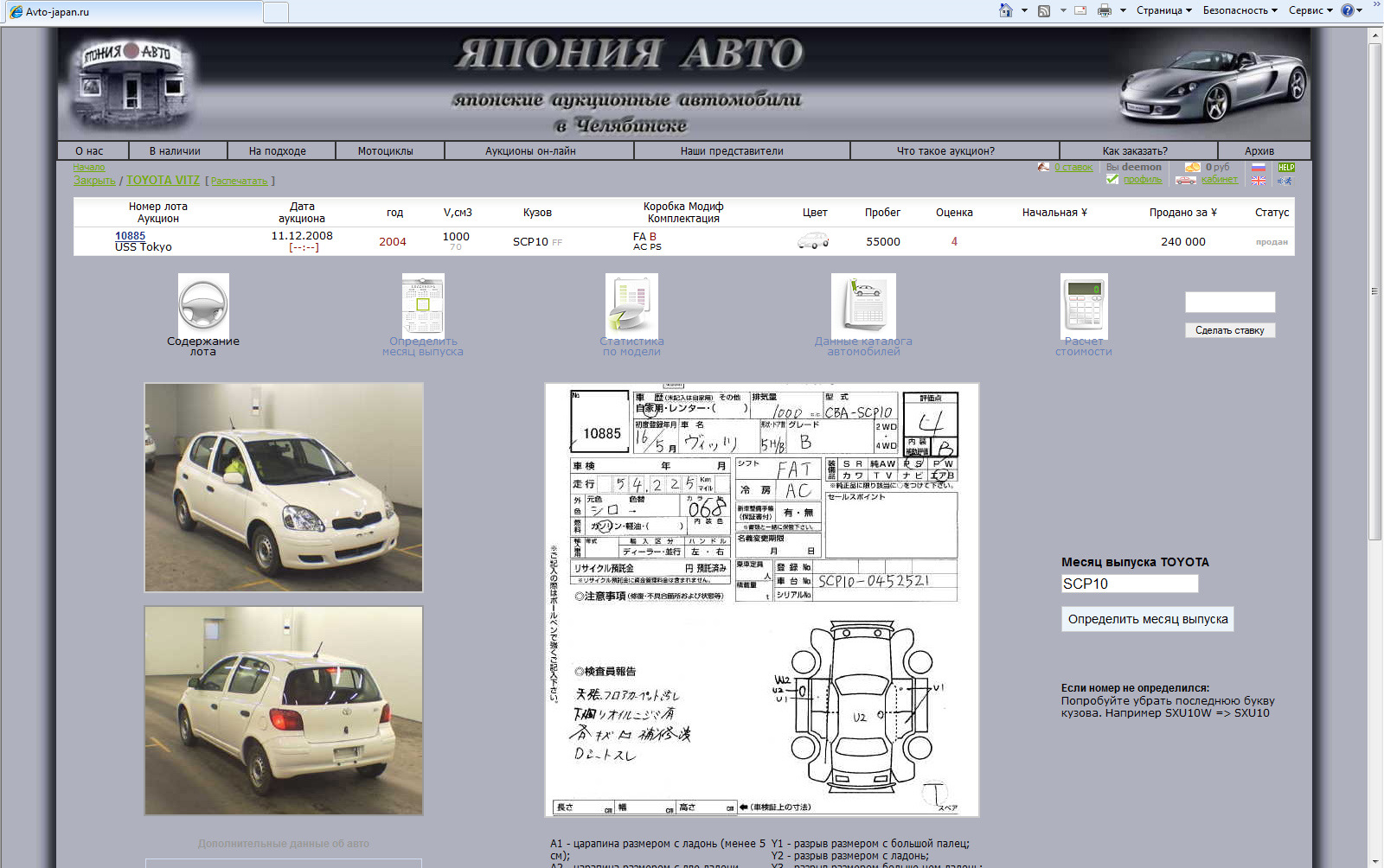Click the SCP10 body code input field
Image resolution: width=1384 pixels, height=868 pixels.
1129,584
